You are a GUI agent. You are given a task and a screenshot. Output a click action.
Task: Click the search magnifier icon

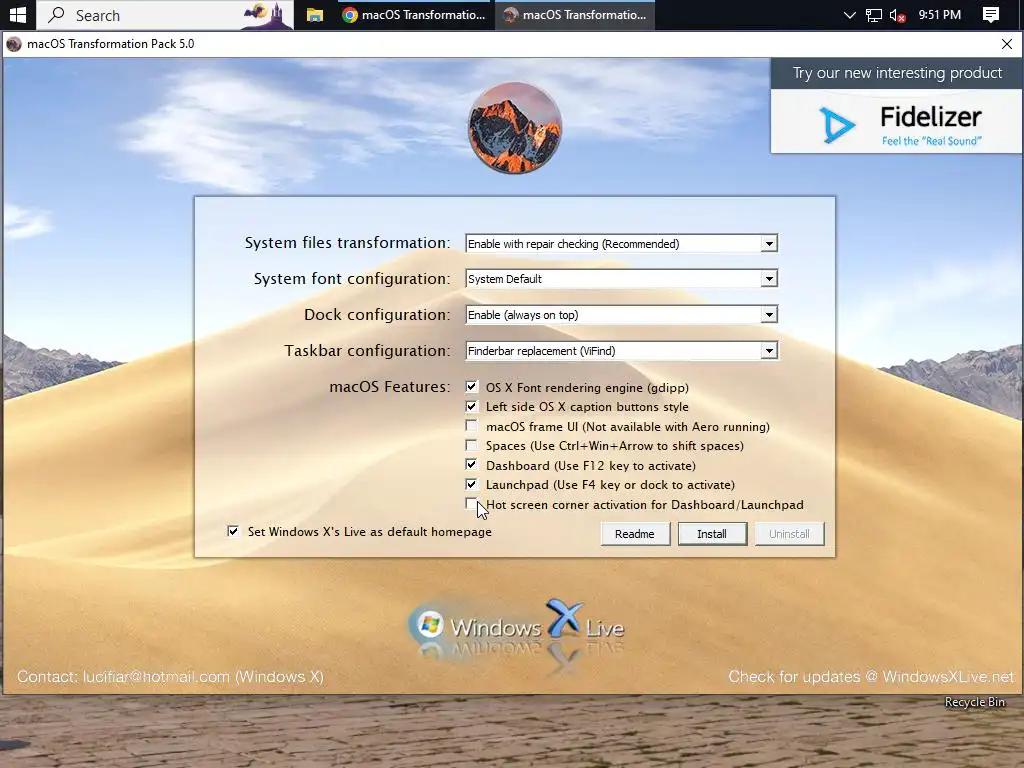57,14
